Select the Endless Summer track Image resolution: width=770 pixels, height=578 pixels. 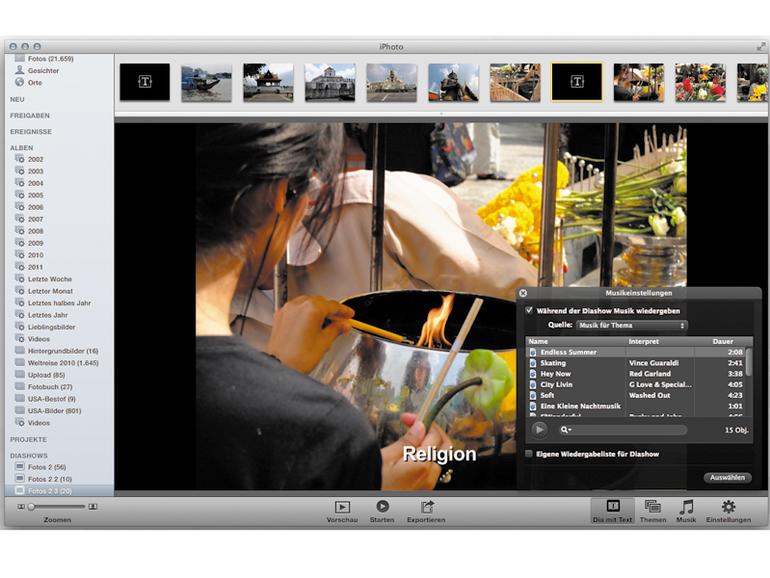click(x=635, y=352)
